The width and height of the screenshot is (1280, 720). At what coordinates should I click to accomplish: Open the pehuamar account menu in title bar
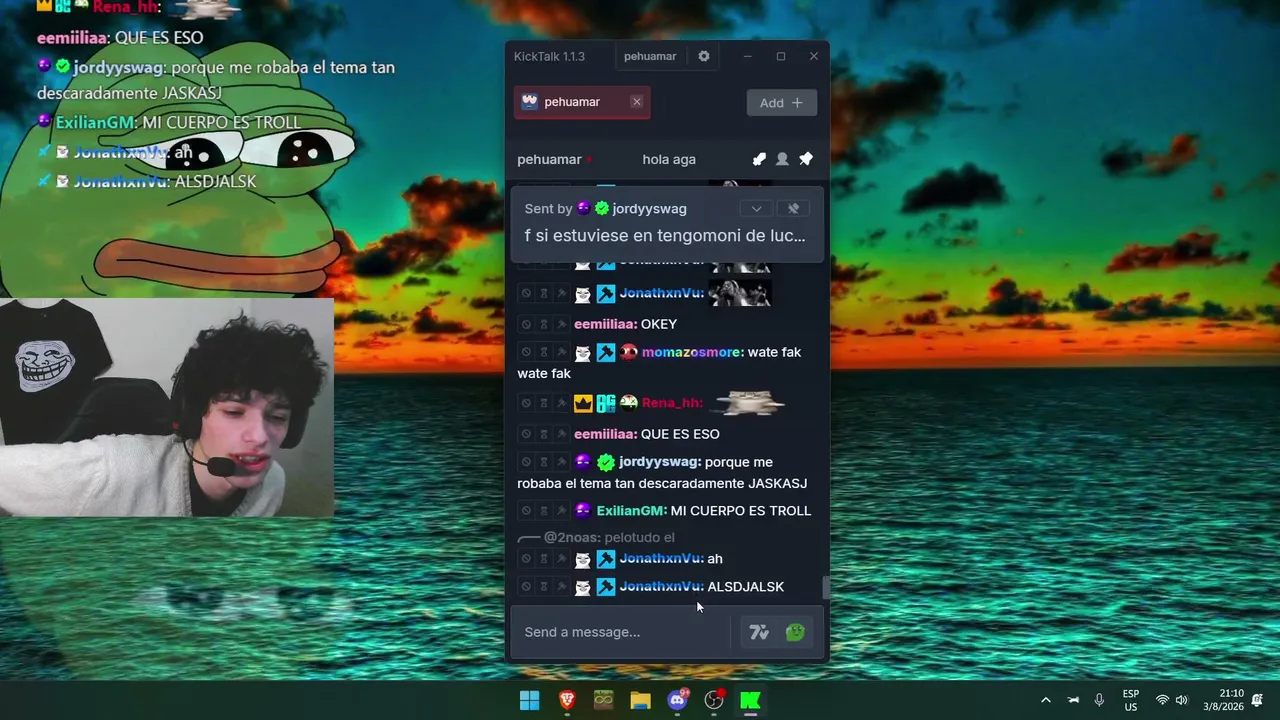coord(650,56)
